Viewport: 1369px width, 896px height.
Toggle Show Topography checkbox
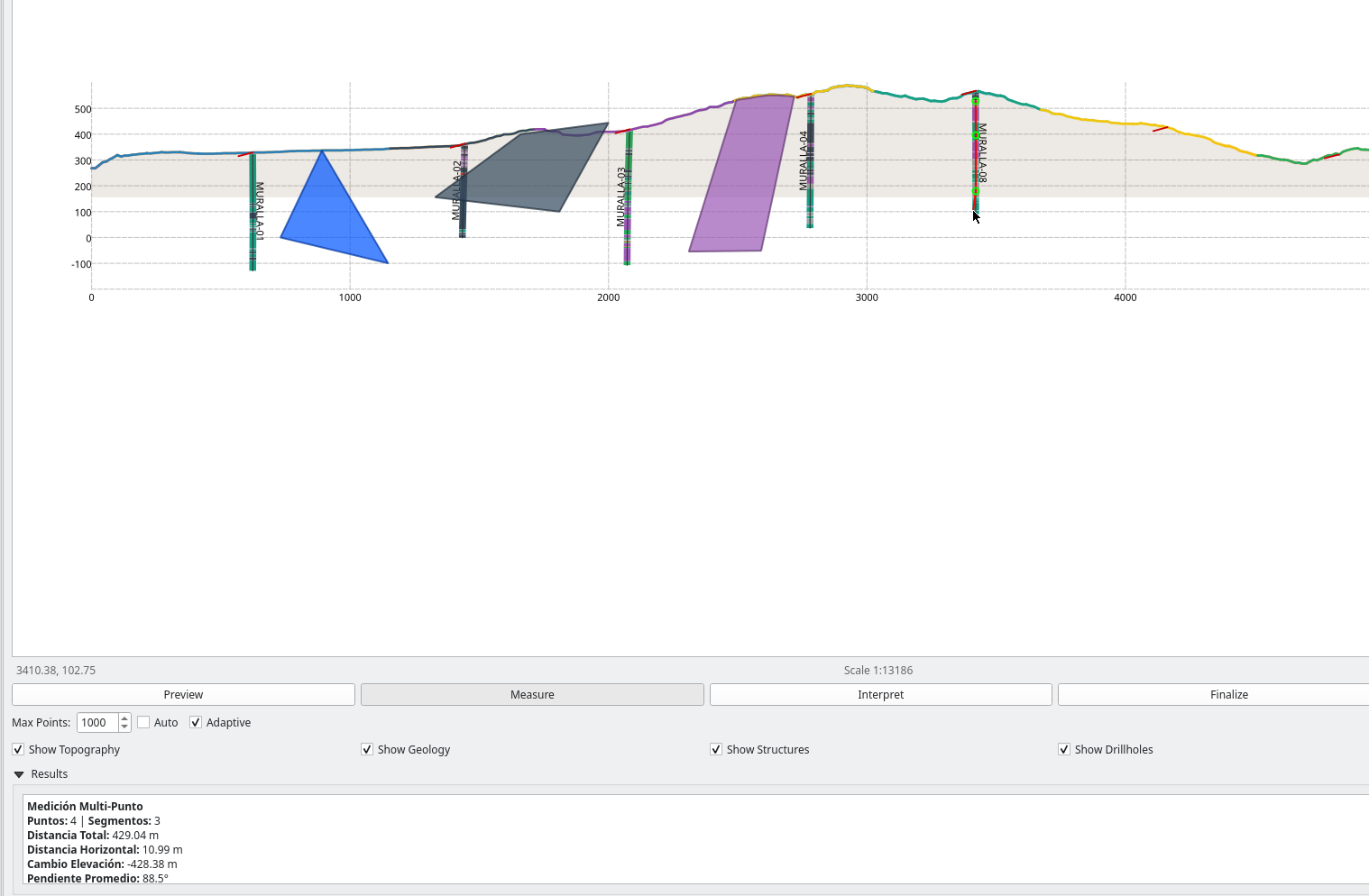19,749
